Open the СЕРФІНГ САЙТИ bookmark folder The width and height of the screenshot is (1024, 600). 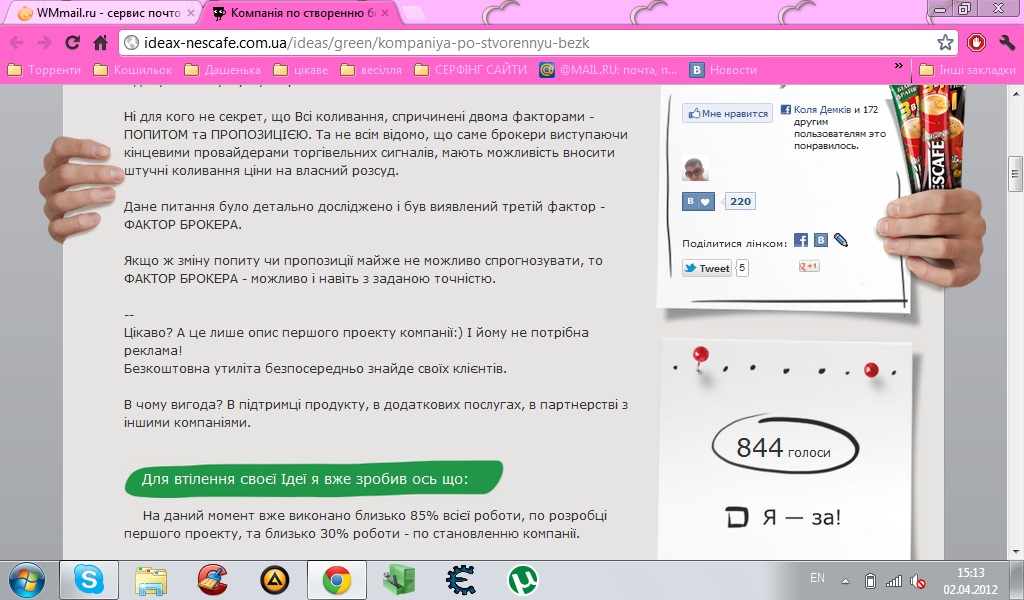(x=471, y=70)
